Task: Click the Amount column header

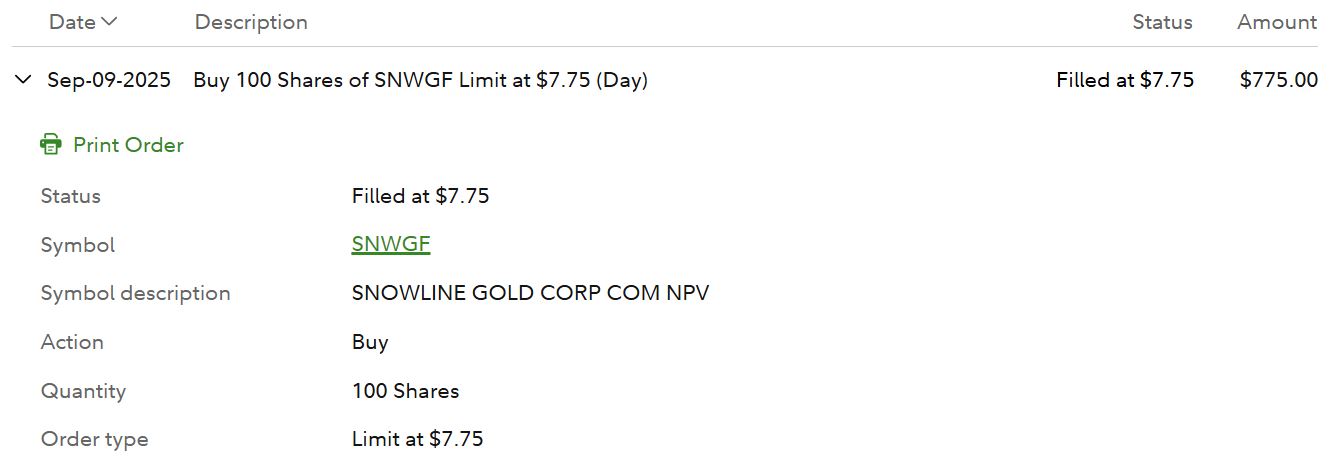Action: pos(1277,22)
